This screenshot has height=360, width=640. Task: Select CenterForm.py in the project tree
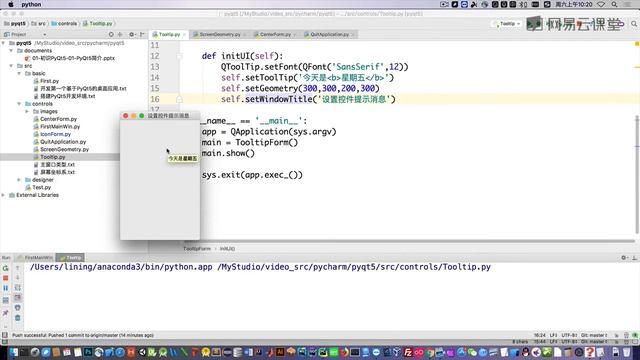(x=58, y=119)
